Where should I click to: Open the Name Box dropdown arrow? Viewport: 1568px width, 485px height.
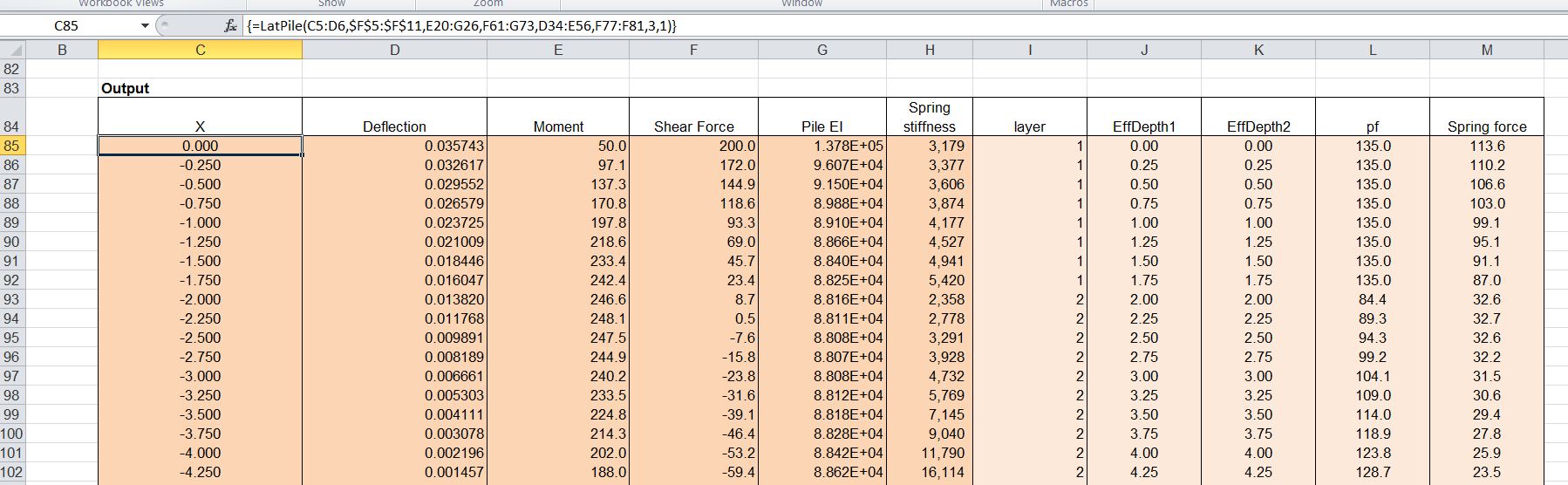(145, 26)
